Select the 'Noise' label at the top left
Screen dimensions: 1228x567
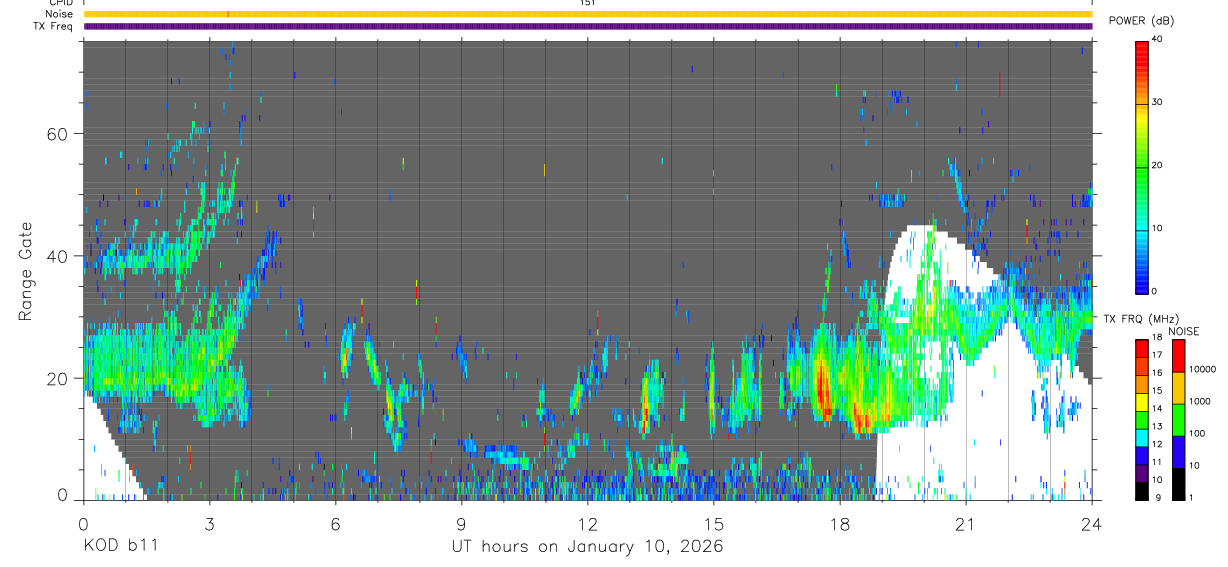pos(60,14)
